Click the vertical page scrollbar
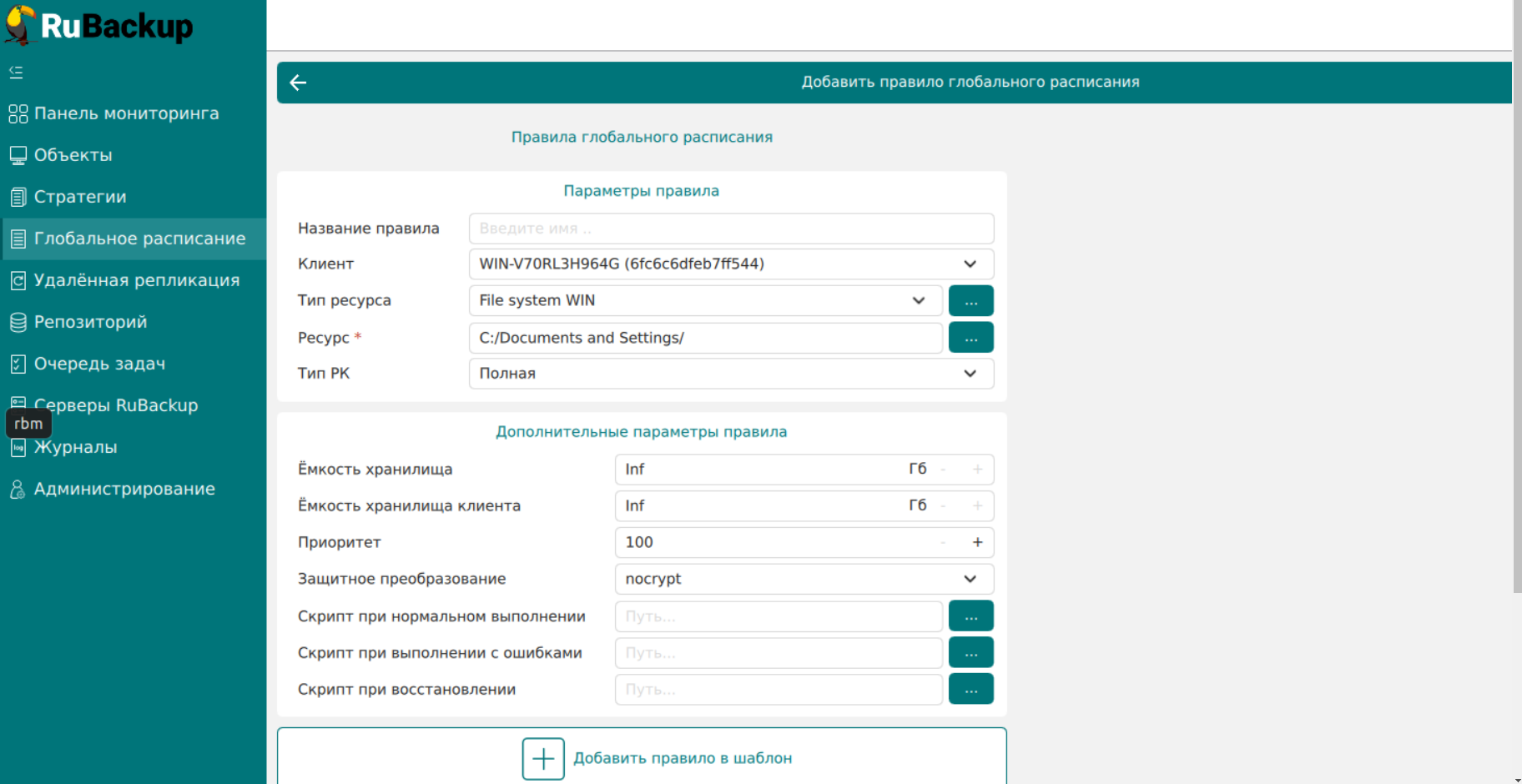Image resolution: width=1522 pixels, height=784 pixels. point(1517,334)
